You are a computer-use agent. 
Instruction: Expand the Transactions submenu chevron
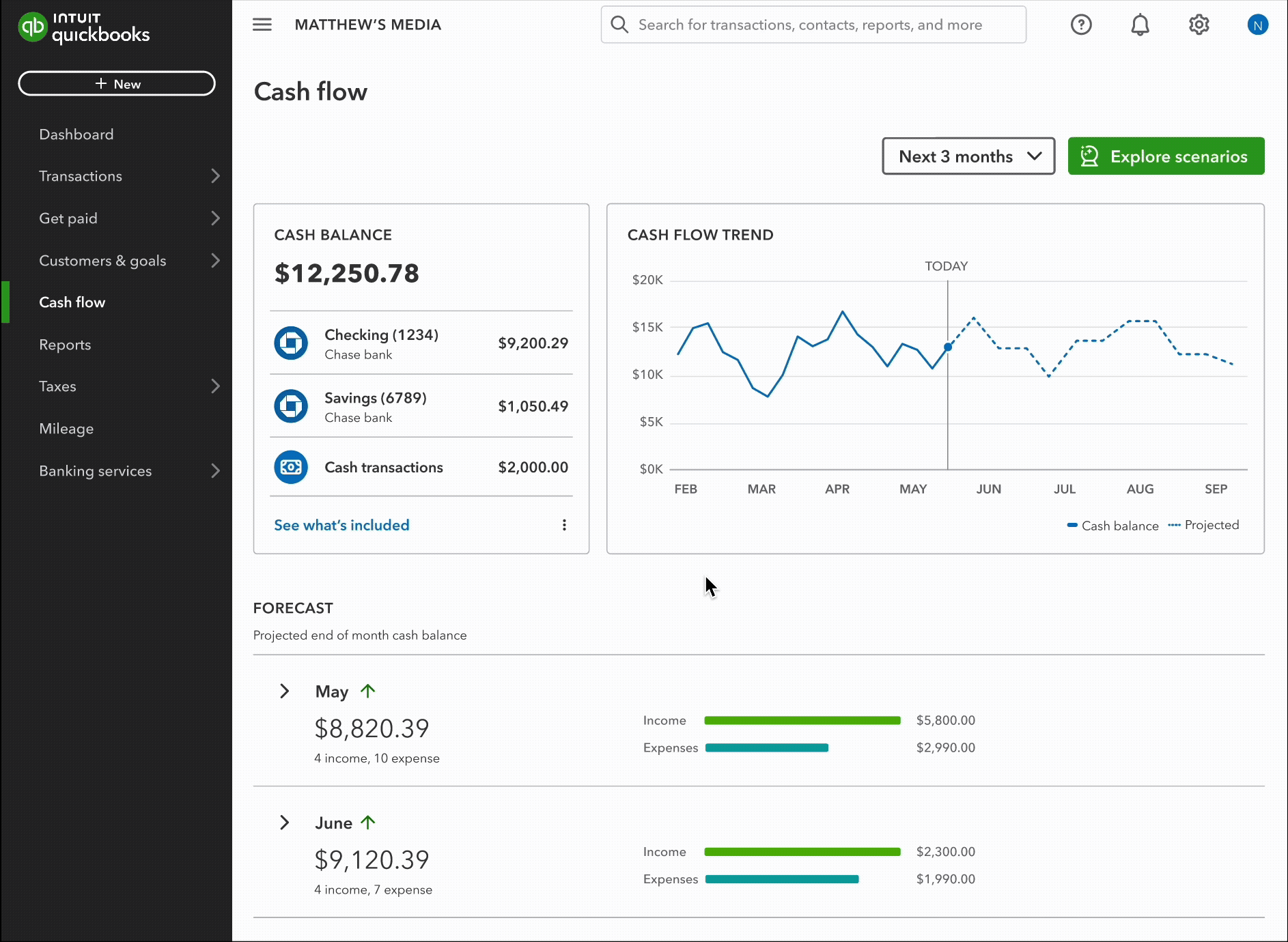[x=215, y=176]
